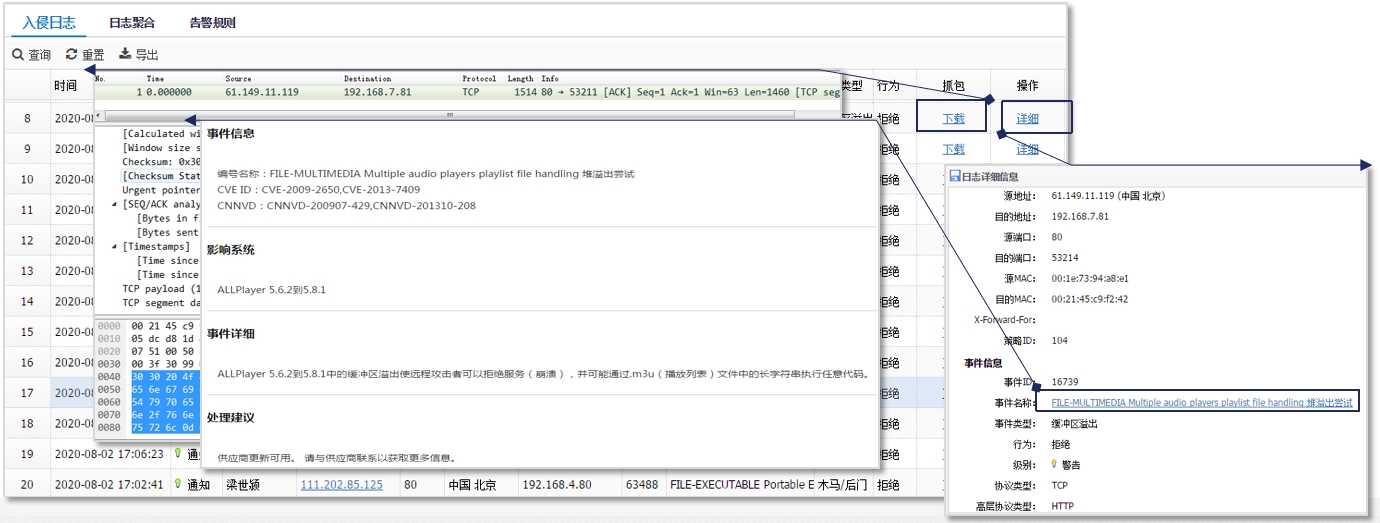This screenshot has width=1380, height=523.
Task: Click the 警告 level bulb icon
Action: click(x=1053, y=464)
